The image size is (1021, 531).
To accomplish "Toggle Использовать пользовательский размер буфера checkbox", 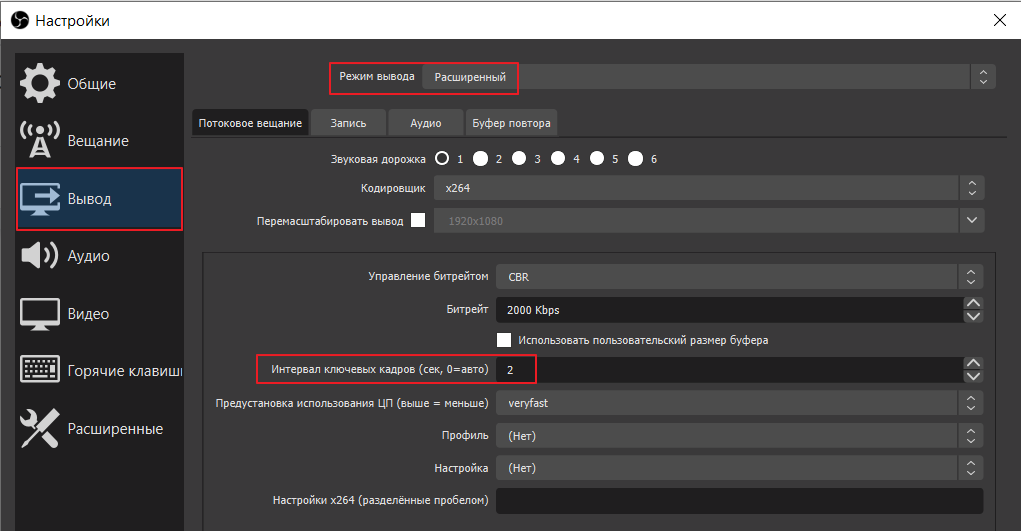I will click(504, 340).
